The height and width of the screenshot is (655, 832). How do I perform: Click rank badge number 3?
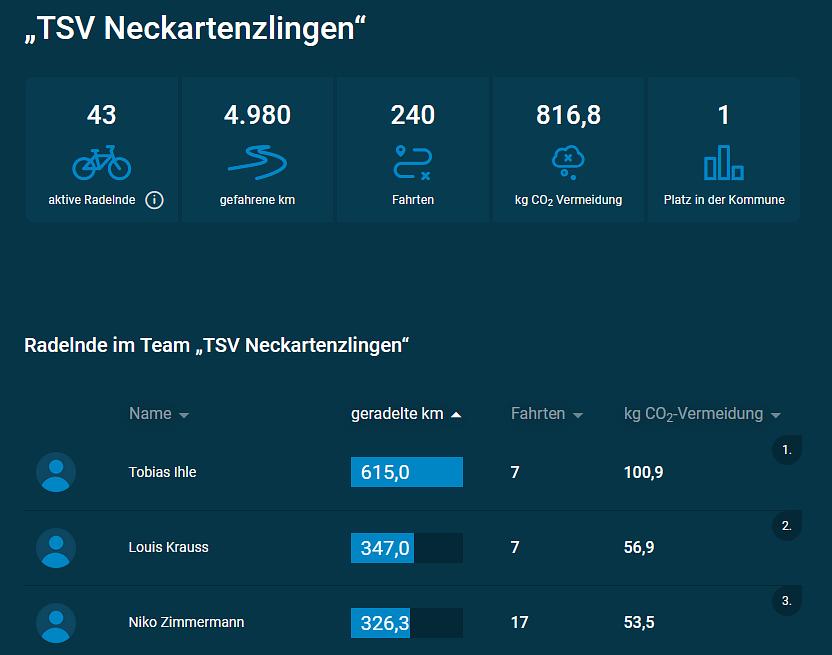coord(787,600)
